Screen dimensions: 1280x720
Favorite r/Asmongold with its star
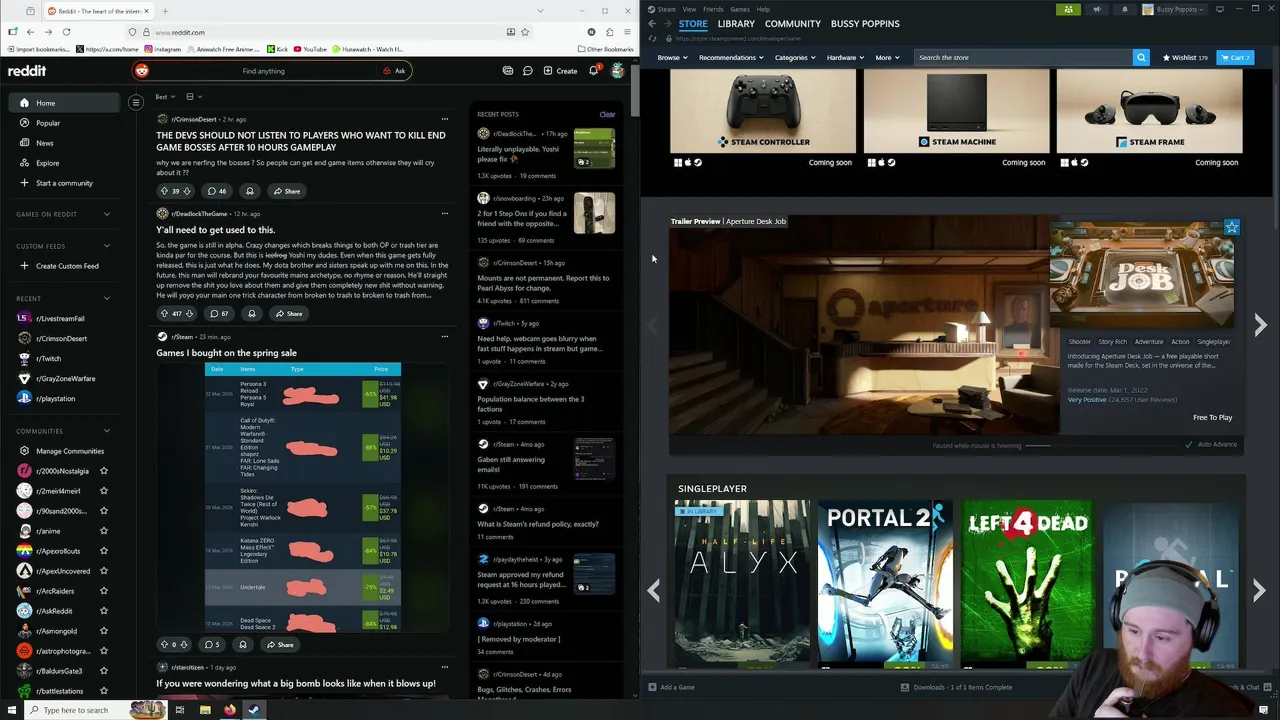[x=103, y=631]
